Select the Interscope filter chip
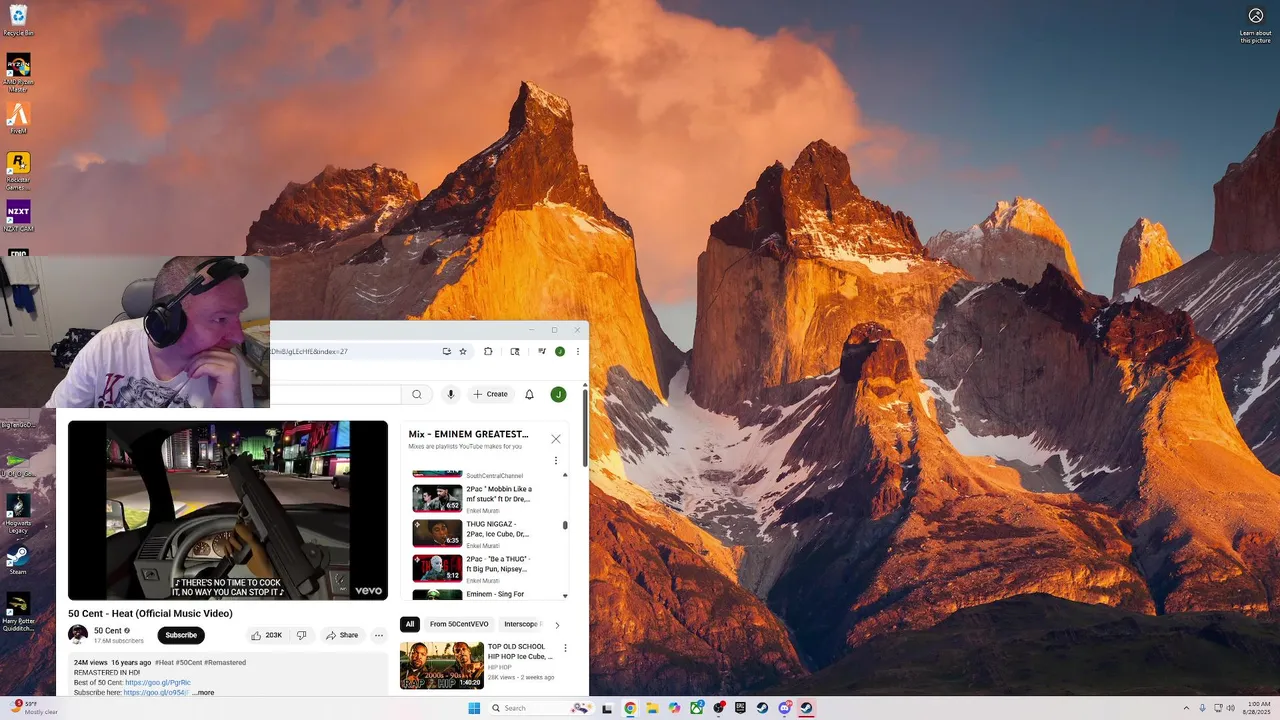 click(x=522, y=624)
